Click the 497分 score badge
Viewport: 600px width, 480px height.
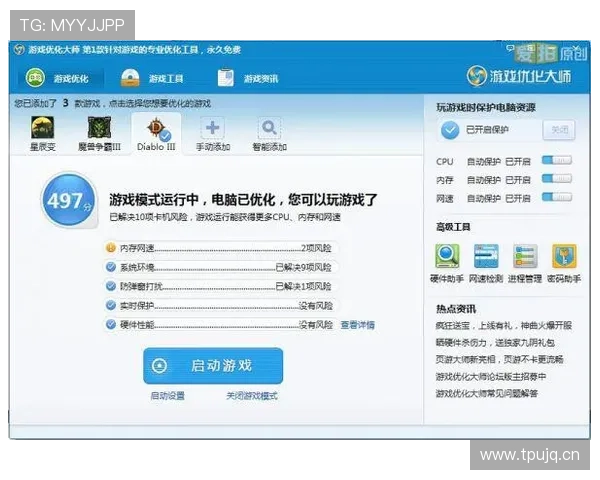69,200
